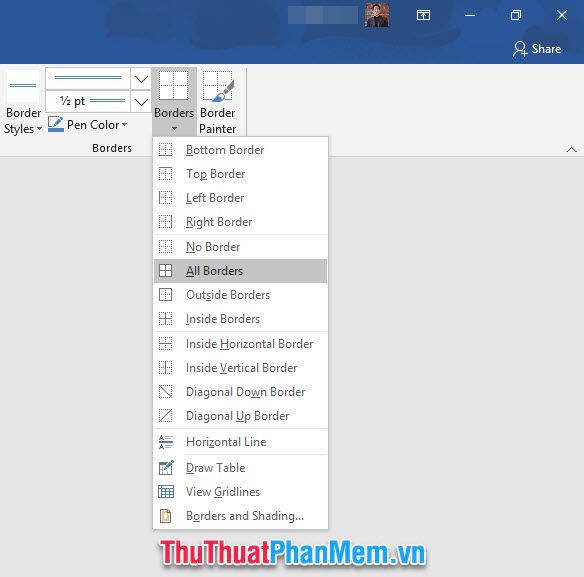Expand the Borders button dropdown arrow
Image resolution: width=584 pixels, height=577 pixels.
tap(174, 129)
